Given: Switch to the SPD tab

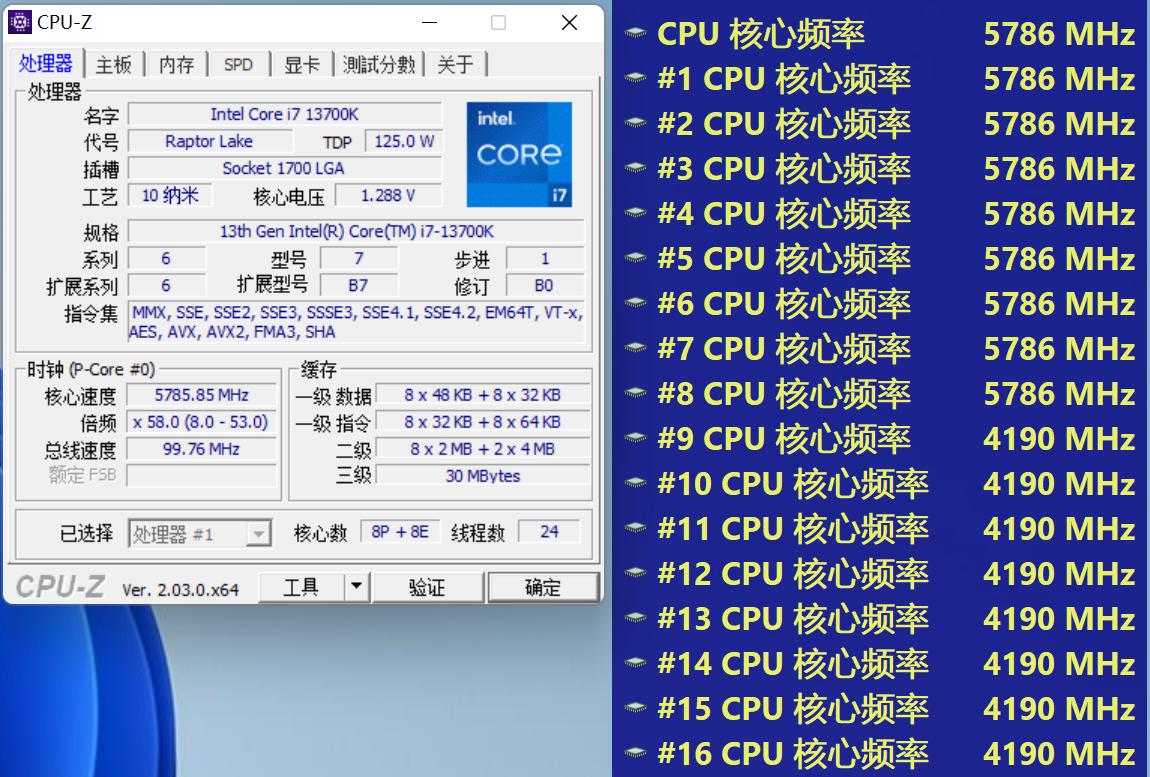Looking at the screenshot, I should point(238,64).
